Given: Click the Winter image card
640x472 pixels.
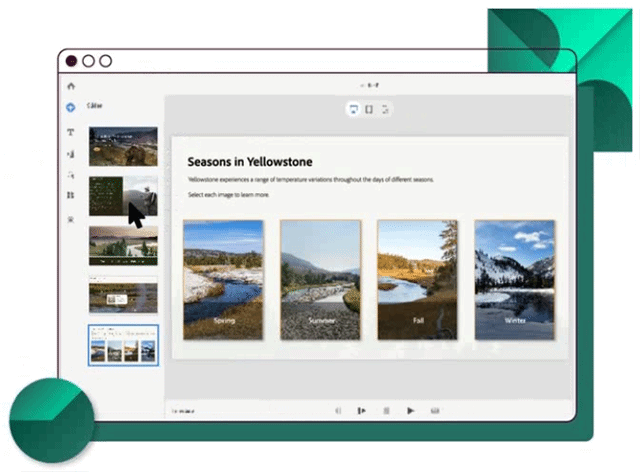Looking at the screenshot, I should click(x=515, y=280).
